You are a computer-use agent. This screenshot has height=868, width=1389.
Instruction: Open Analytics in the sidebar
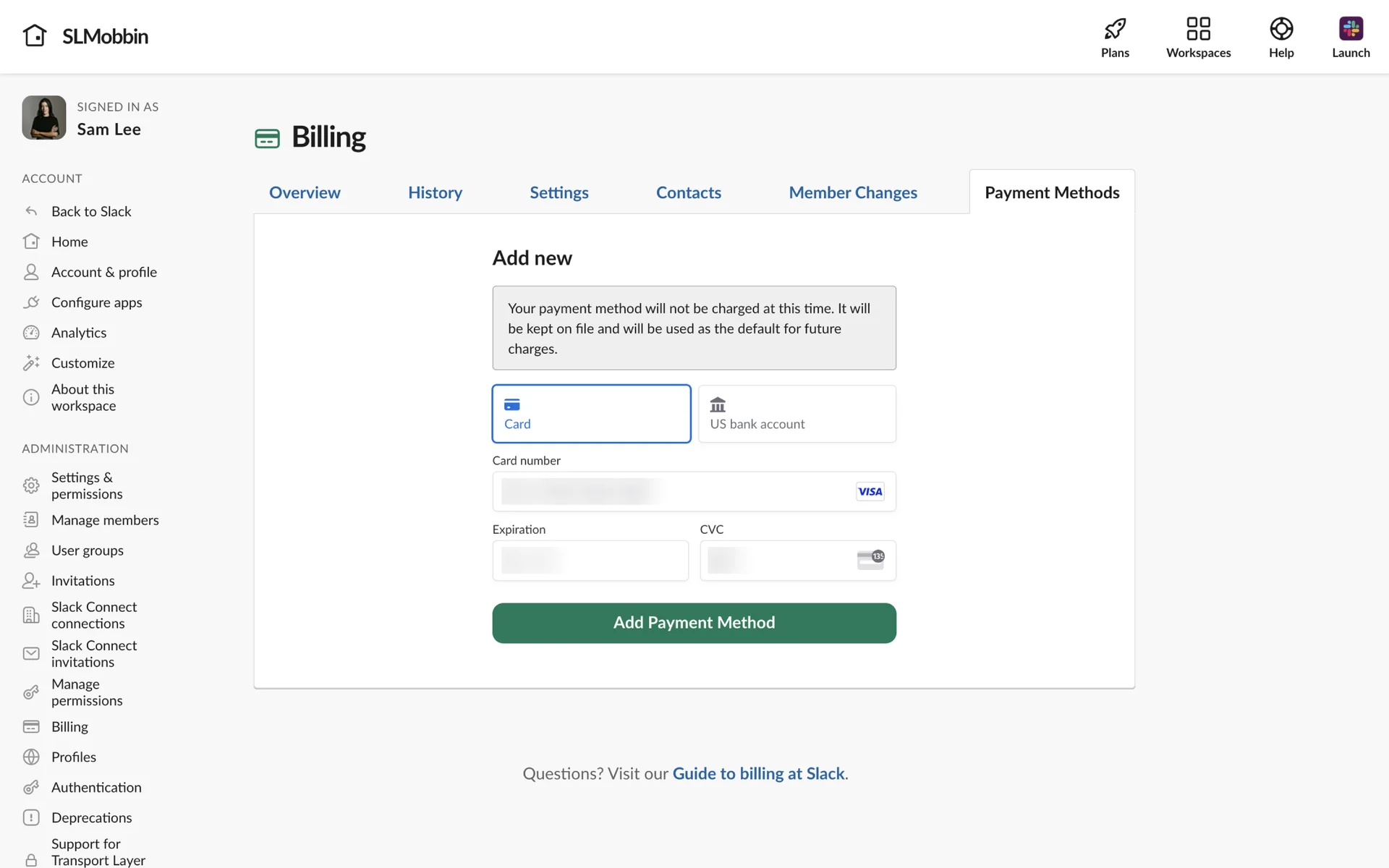[79, 333]
